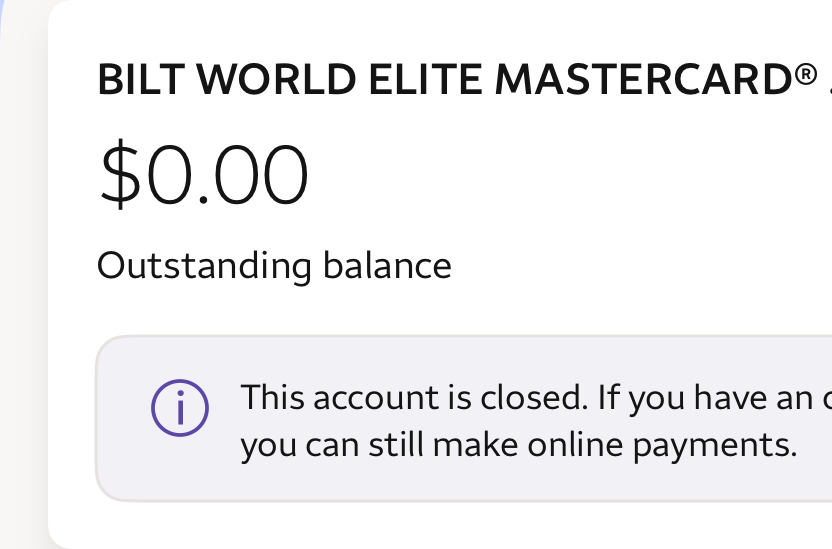Viewport: 832px width, 549px height.
Task: Click the $0.00 balance amount
Action: click(x=204, y=175)
